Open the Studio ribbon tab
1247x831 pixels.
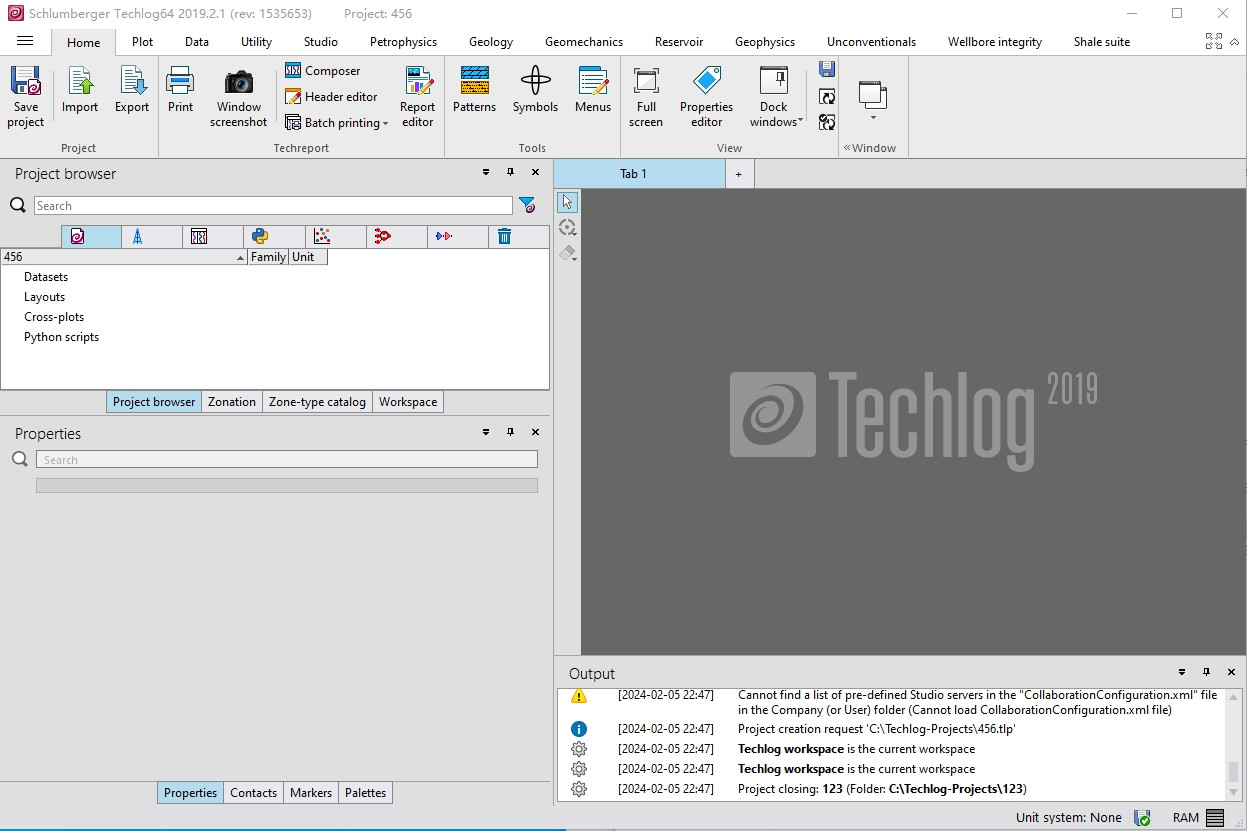tap(321, 42)
